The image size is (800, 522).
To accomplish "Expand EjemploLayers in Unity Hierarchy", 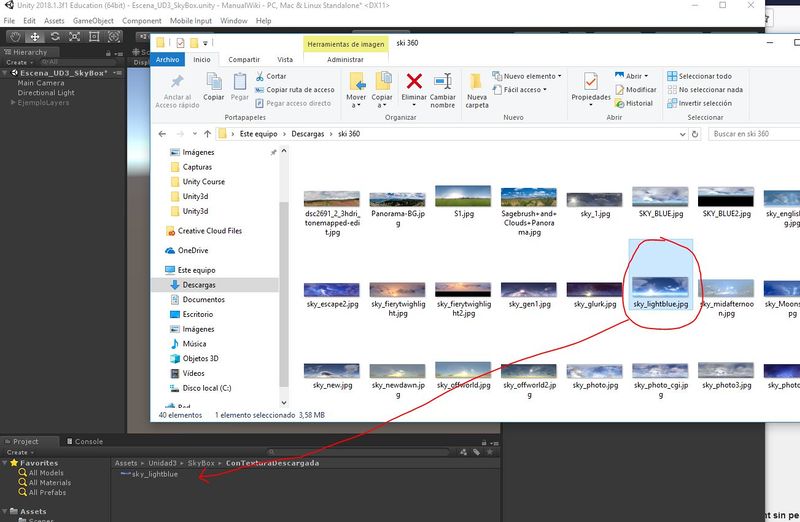I will 13,103.
